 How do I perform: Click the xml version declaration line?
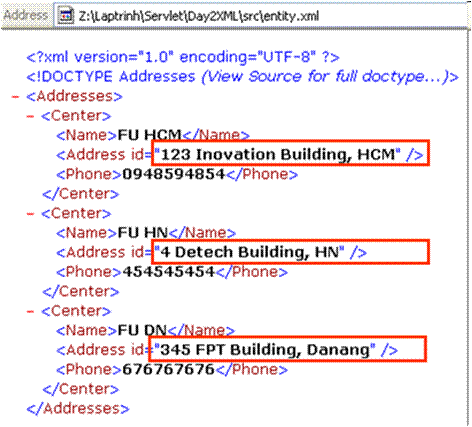tap(183, 57)
